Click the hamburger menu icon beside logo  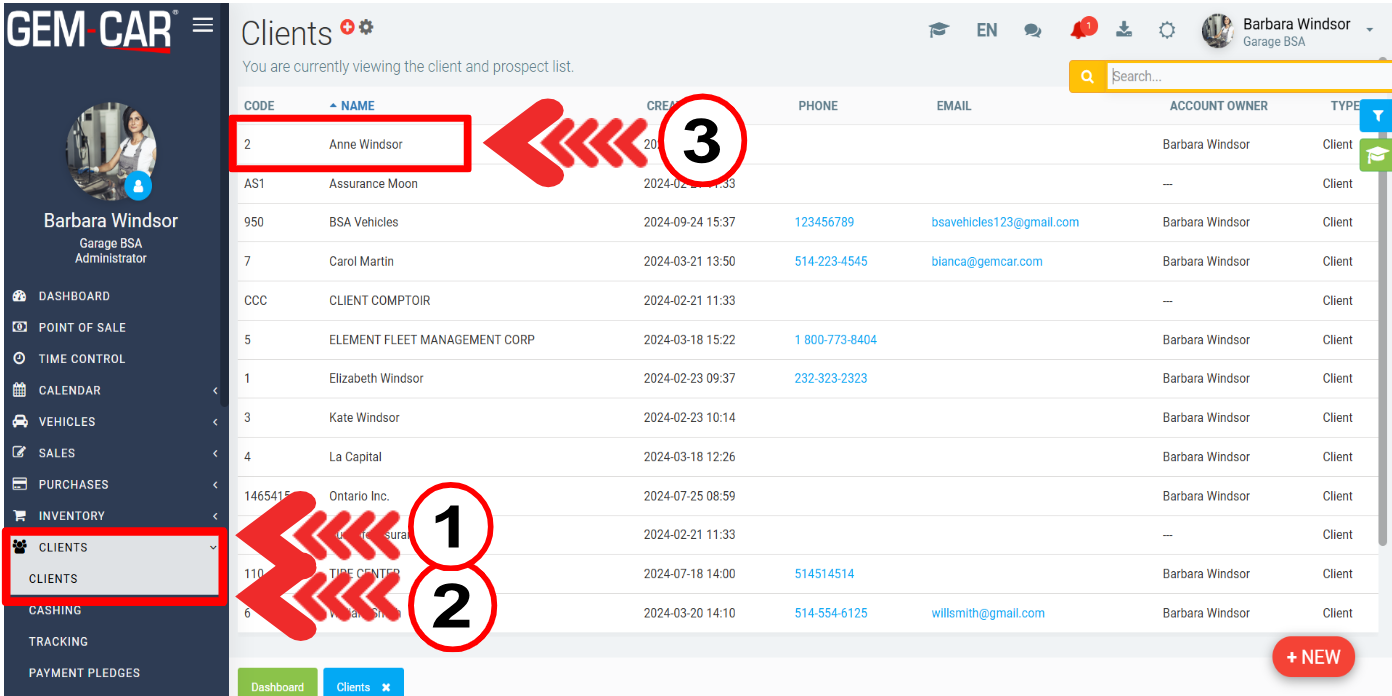(203, 25)
